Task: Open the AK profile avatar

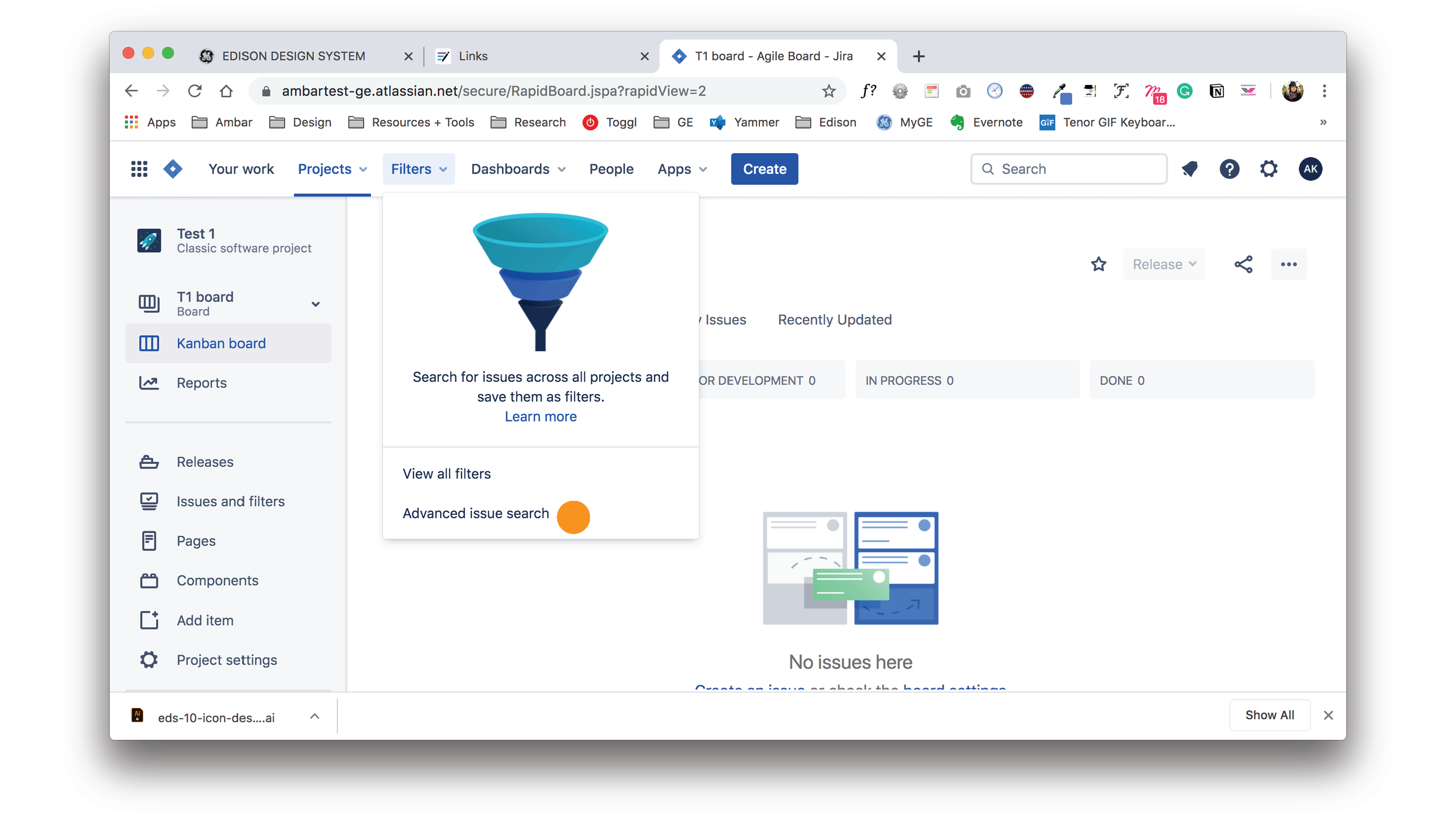Action: pyautogui.click(x=1310, y=169)
